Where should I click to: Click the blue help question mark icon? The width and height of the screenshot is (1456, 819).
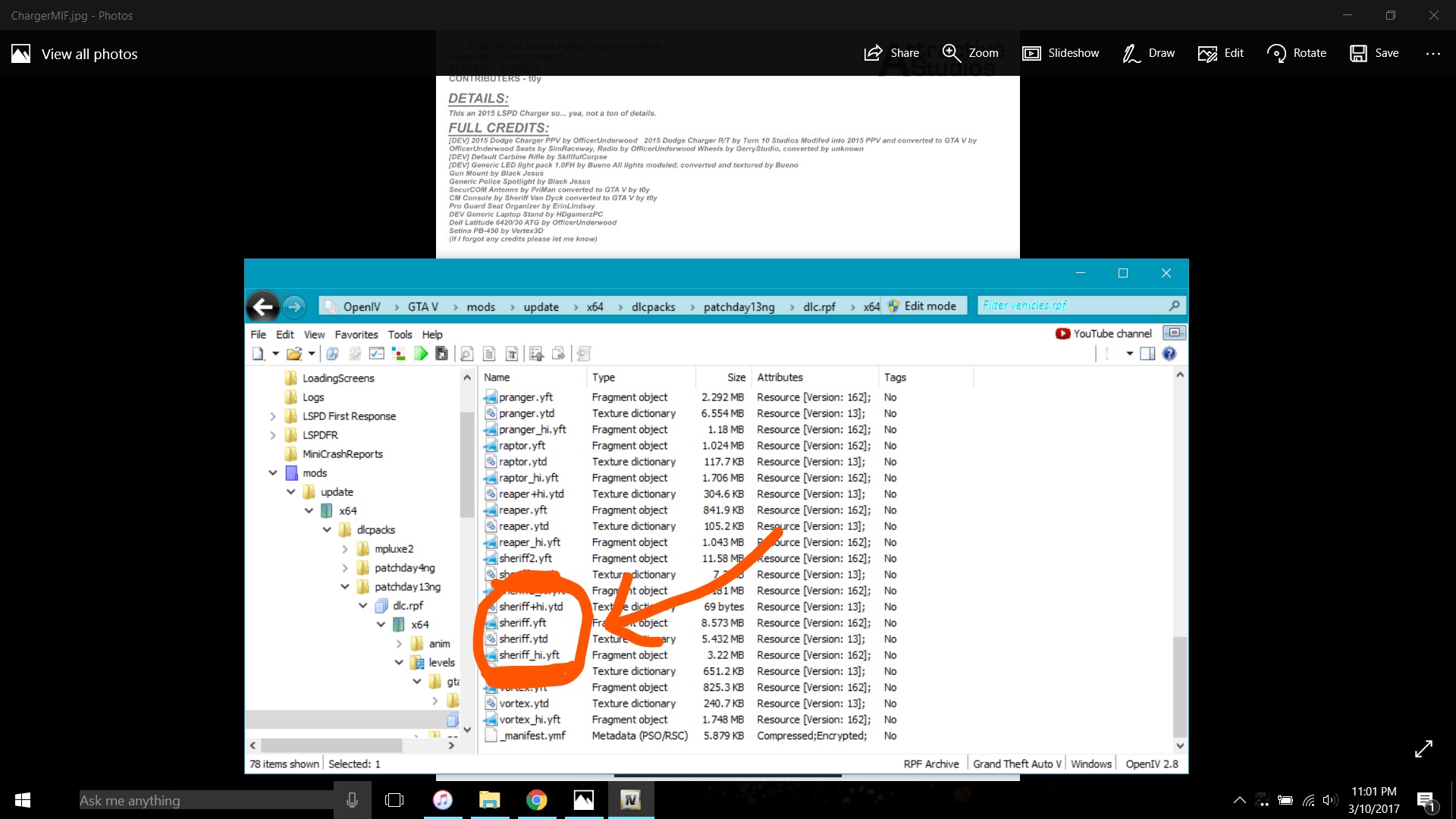pos(1169,354)
